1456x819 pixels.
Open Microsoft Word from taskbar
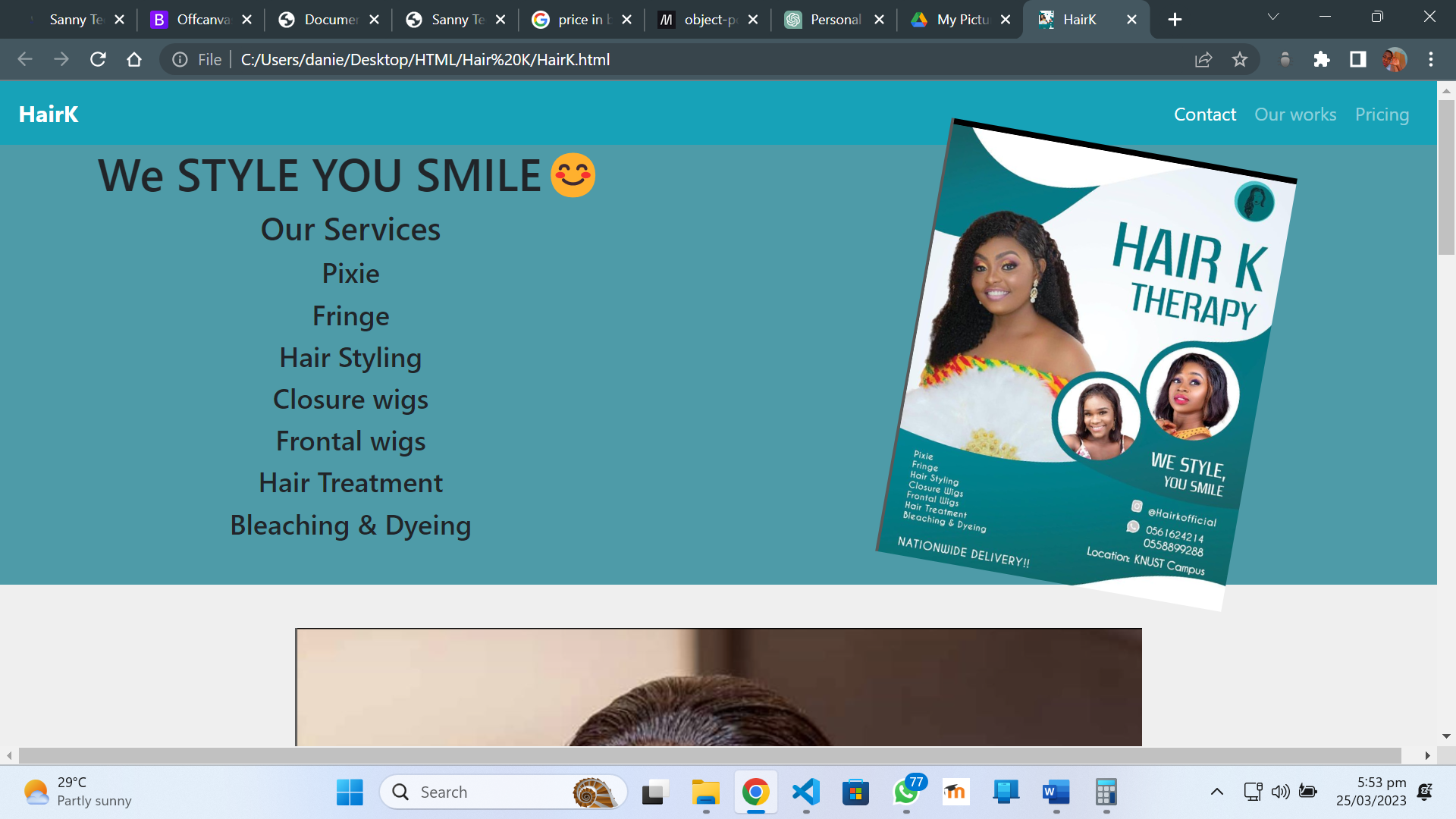(1056, 792)
